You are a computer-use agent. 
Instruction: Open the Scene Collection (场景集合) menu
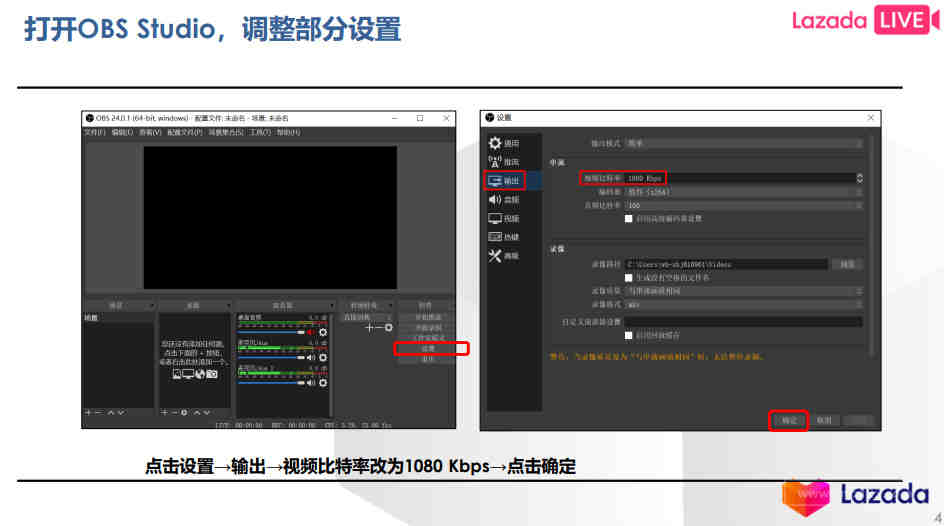tap(226, 132)
